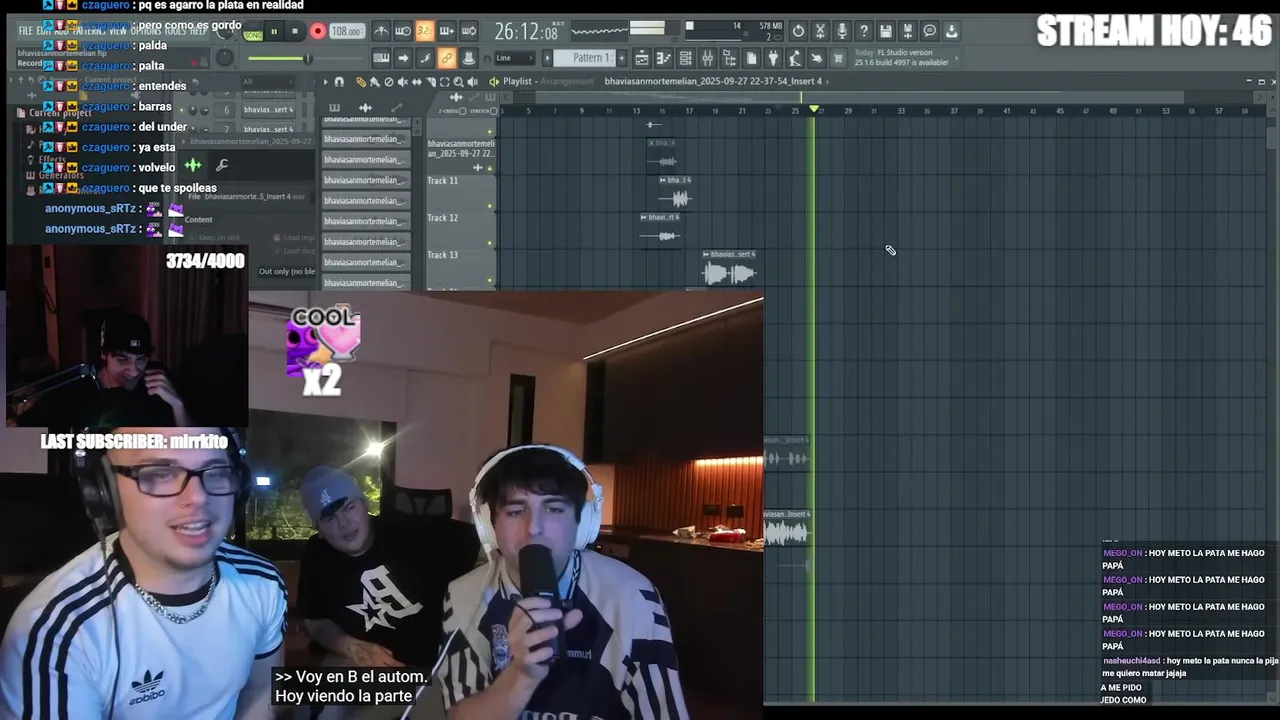
Task: Select the playlist Slice tool
Action: [430, 82]
